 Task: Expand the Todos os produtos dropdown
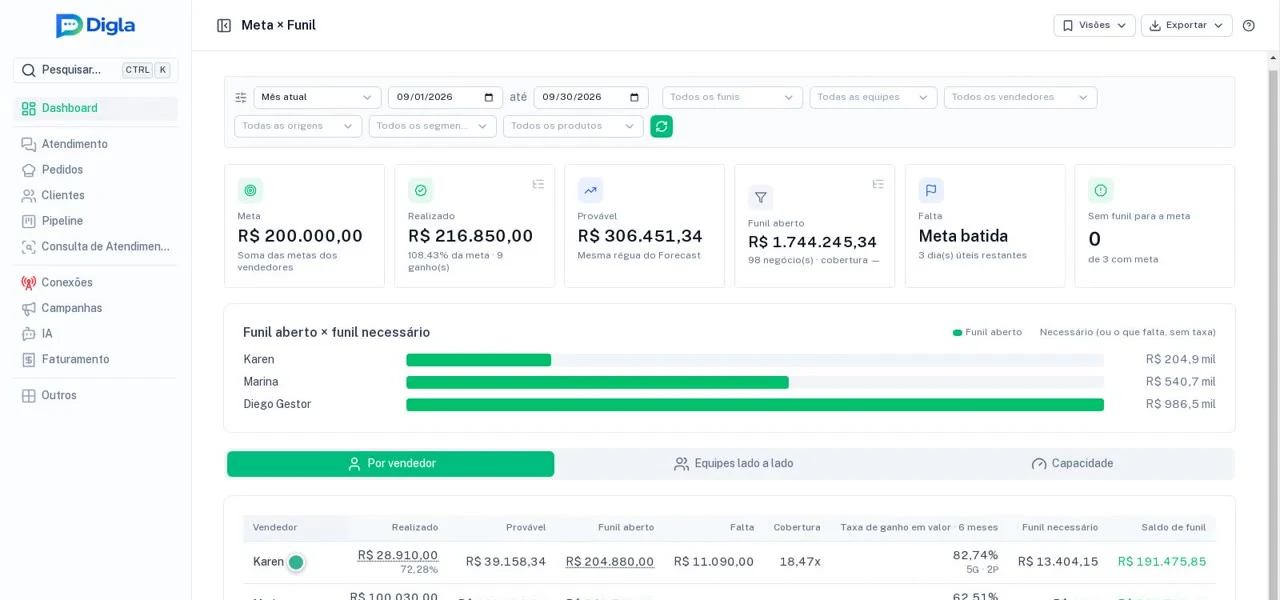pyautogui.click(x=573, y=126)
